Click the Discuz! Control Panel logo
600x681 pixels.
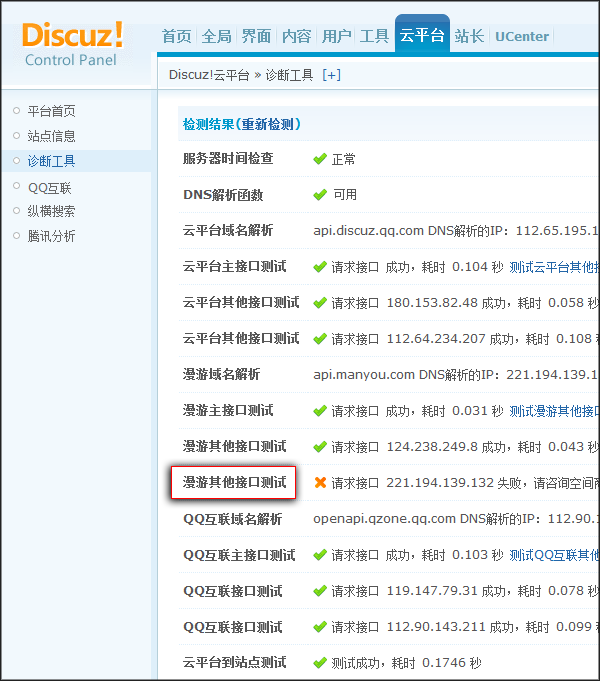point(73,45)
